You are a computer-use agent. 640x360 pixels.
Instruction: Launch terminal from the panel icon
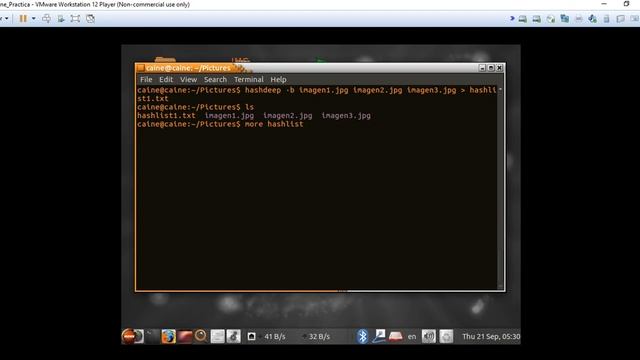(153, 336)
